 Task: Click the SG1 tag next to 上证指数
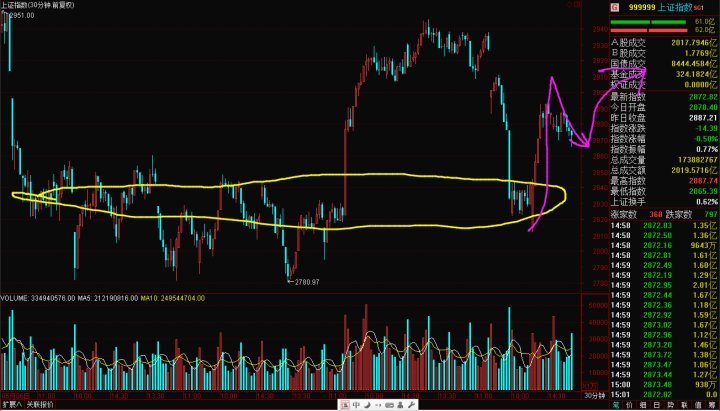(697, 6)
